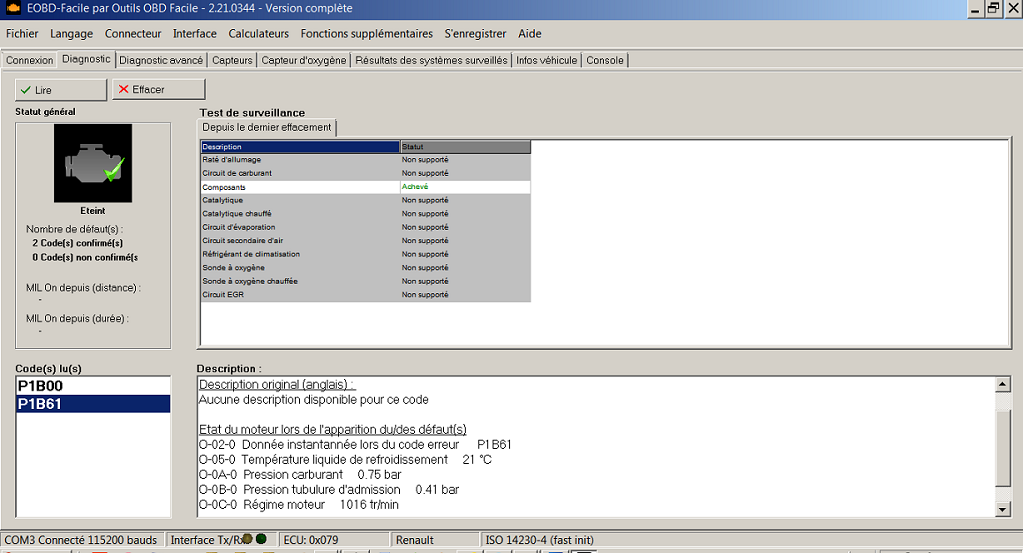
Task: Open the Fonctions supplémentaires menu
Action: coord(366,33)
